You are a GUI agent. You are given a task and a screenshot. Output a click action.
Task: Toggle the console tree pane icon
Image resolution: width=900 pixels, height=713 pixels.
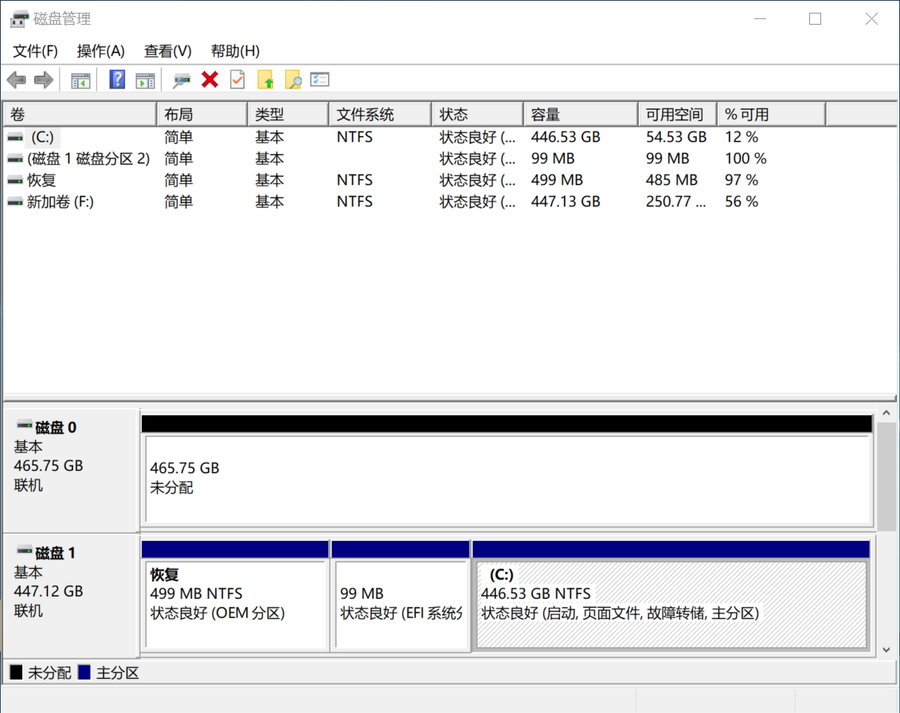pos(81,80)
